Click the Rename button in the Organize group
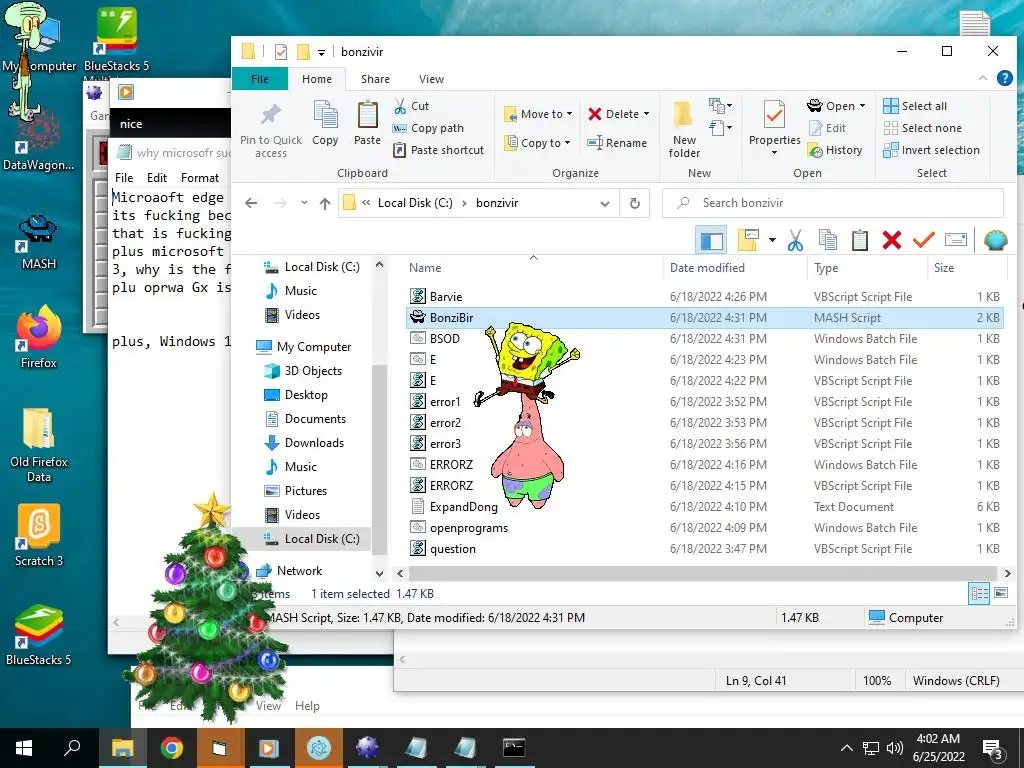This screenshot has height=768, width=1024. 617,143
